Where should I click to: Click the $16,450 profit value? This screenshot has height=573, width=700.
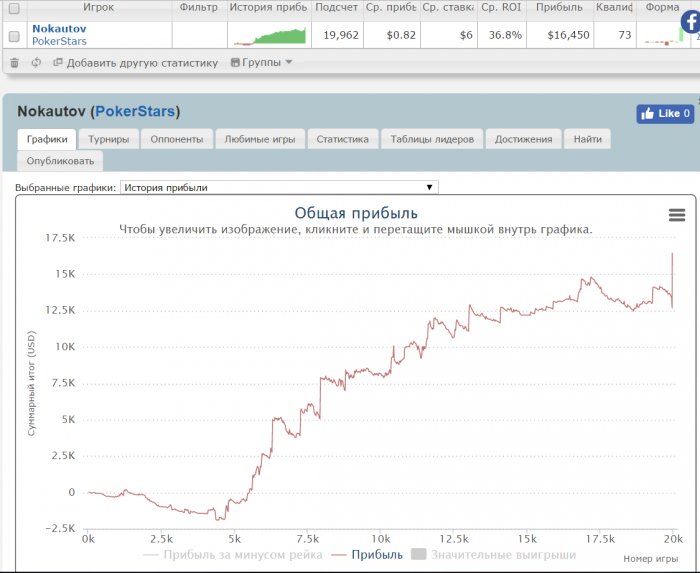pos(568,35)
